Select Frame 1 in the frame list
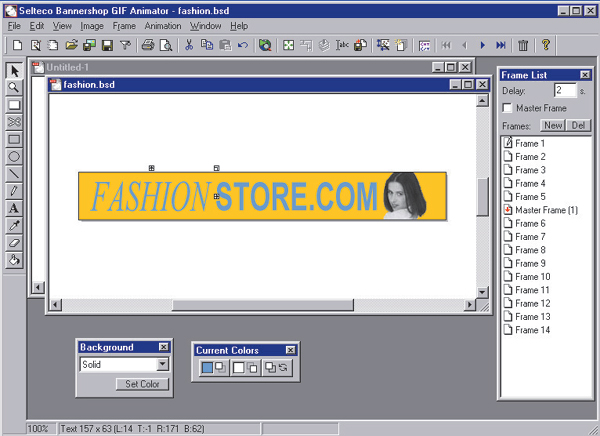600x436 pixels. click(530, 144)
